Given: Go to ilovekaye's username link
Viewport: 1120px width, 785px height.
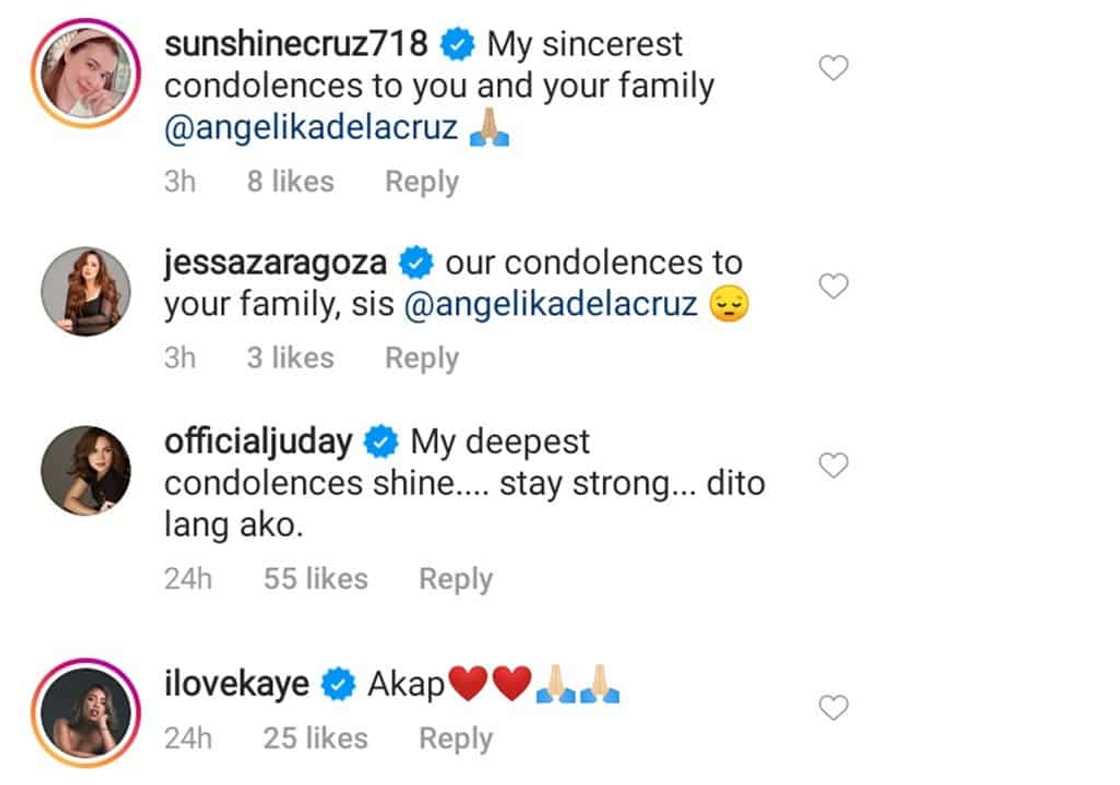Looking at the screenshot, I should tap(238, 684).
